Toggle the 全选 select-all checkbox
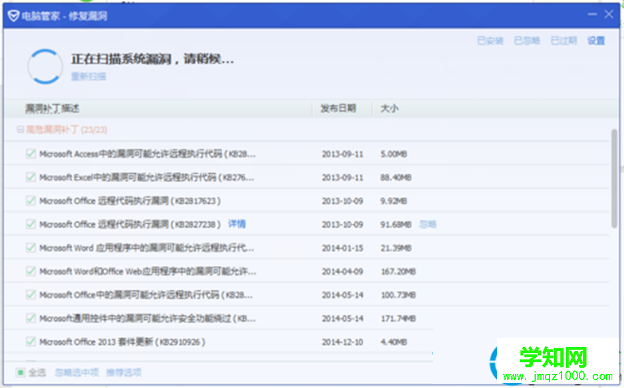The image size is (624, 388). [20, 372]
